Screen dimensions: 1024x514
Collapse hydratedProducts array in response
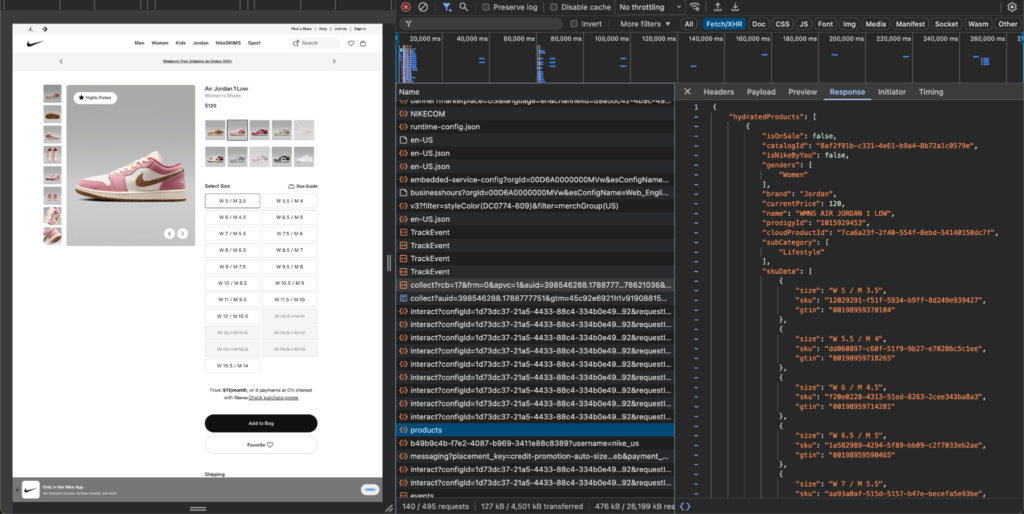(696, 117)
